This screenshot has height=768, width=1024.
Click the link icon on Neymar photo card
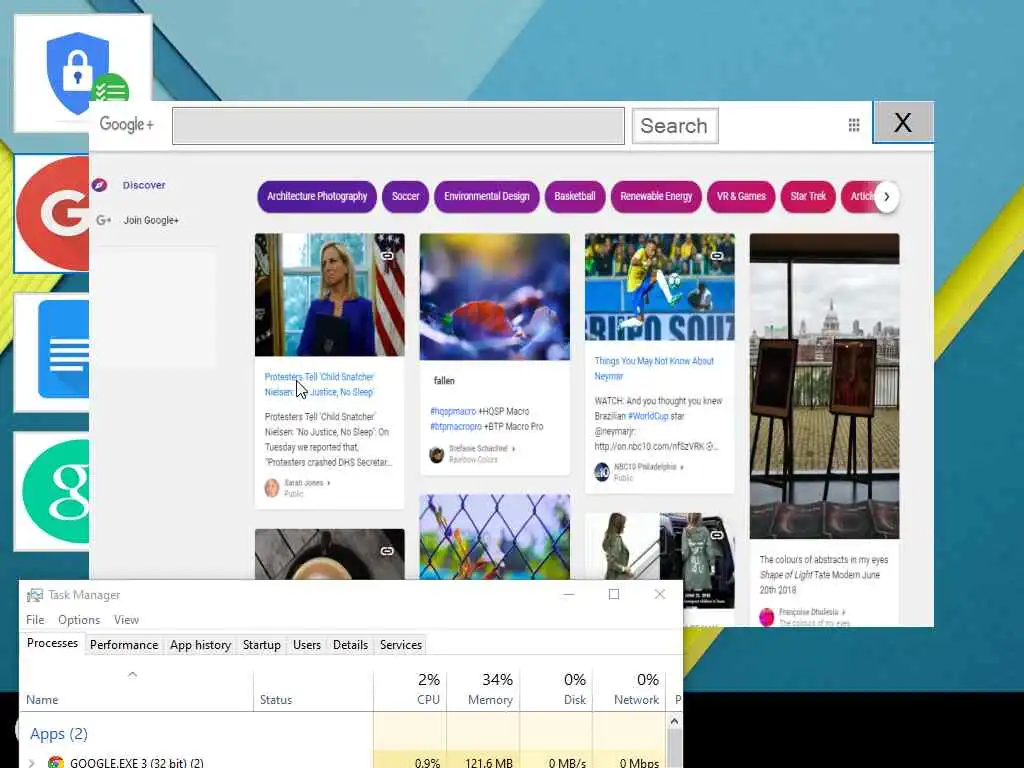click(717, 256)
